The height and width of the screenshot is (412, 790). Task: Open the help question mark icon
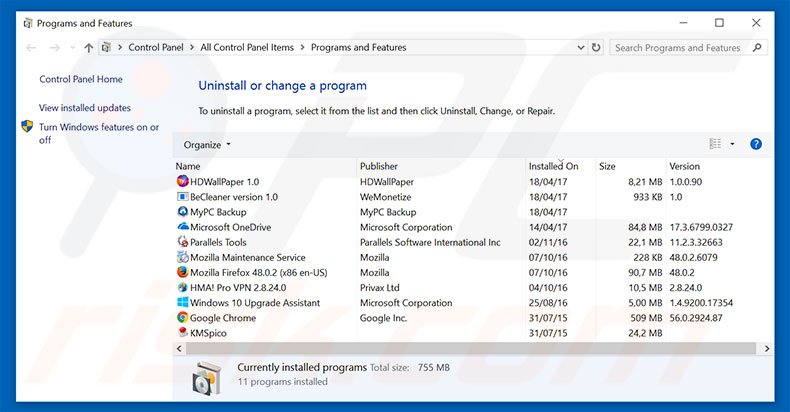pyautogui.click(x=756, y=144)
